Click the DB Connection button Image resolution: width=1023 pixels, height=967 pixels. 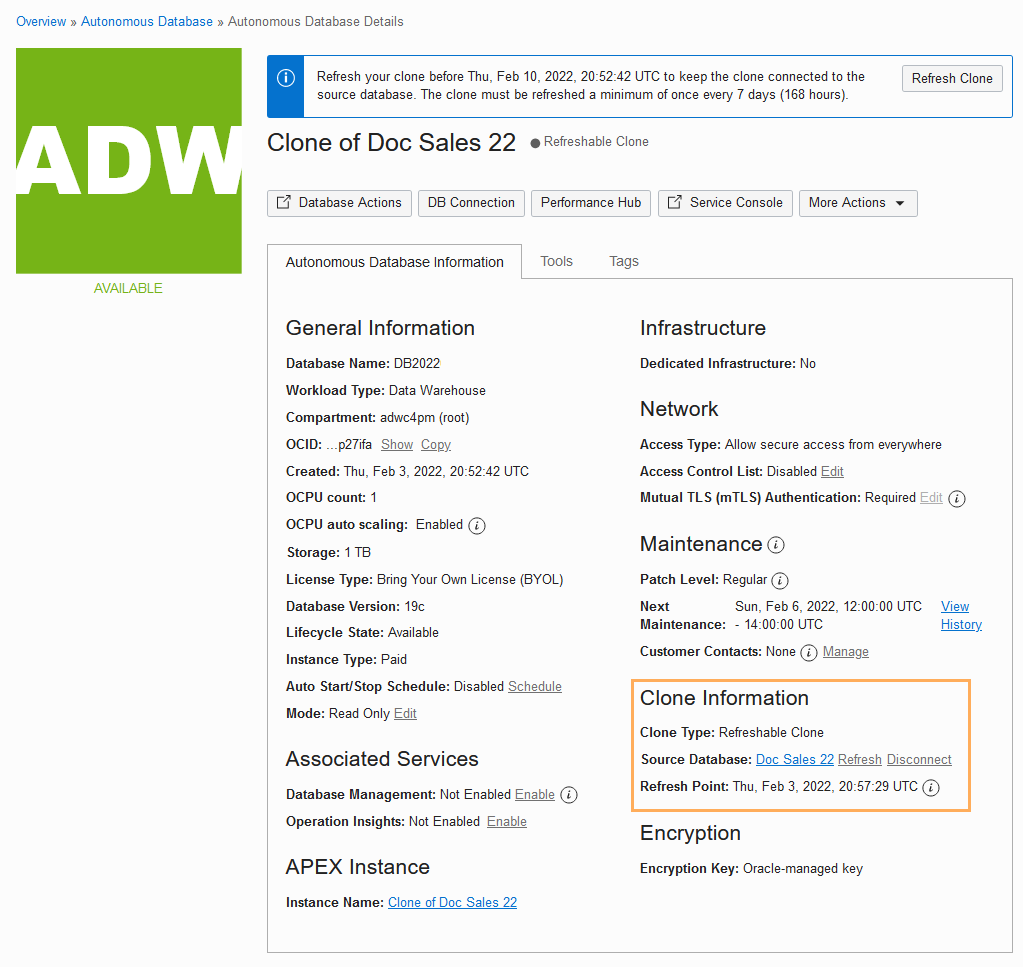pyautogui.click(x=471, y=203)
